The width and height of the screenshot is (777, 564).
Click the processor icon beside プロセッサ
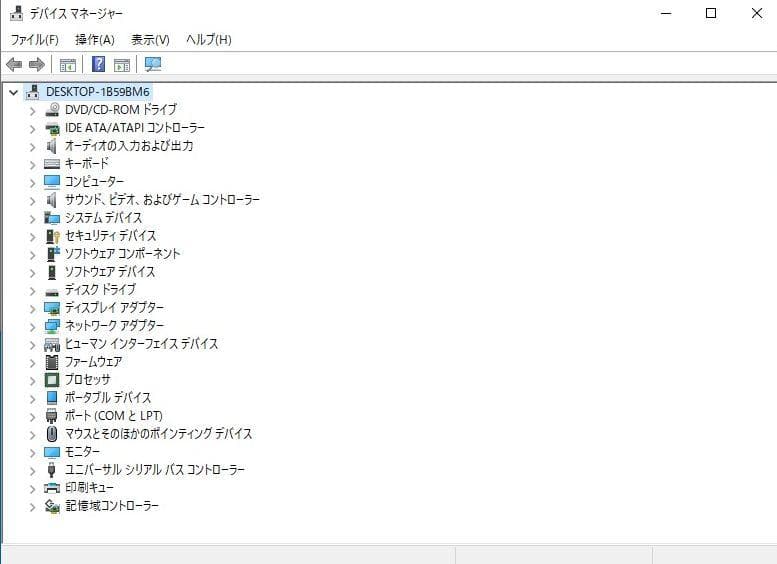(52, 380)
